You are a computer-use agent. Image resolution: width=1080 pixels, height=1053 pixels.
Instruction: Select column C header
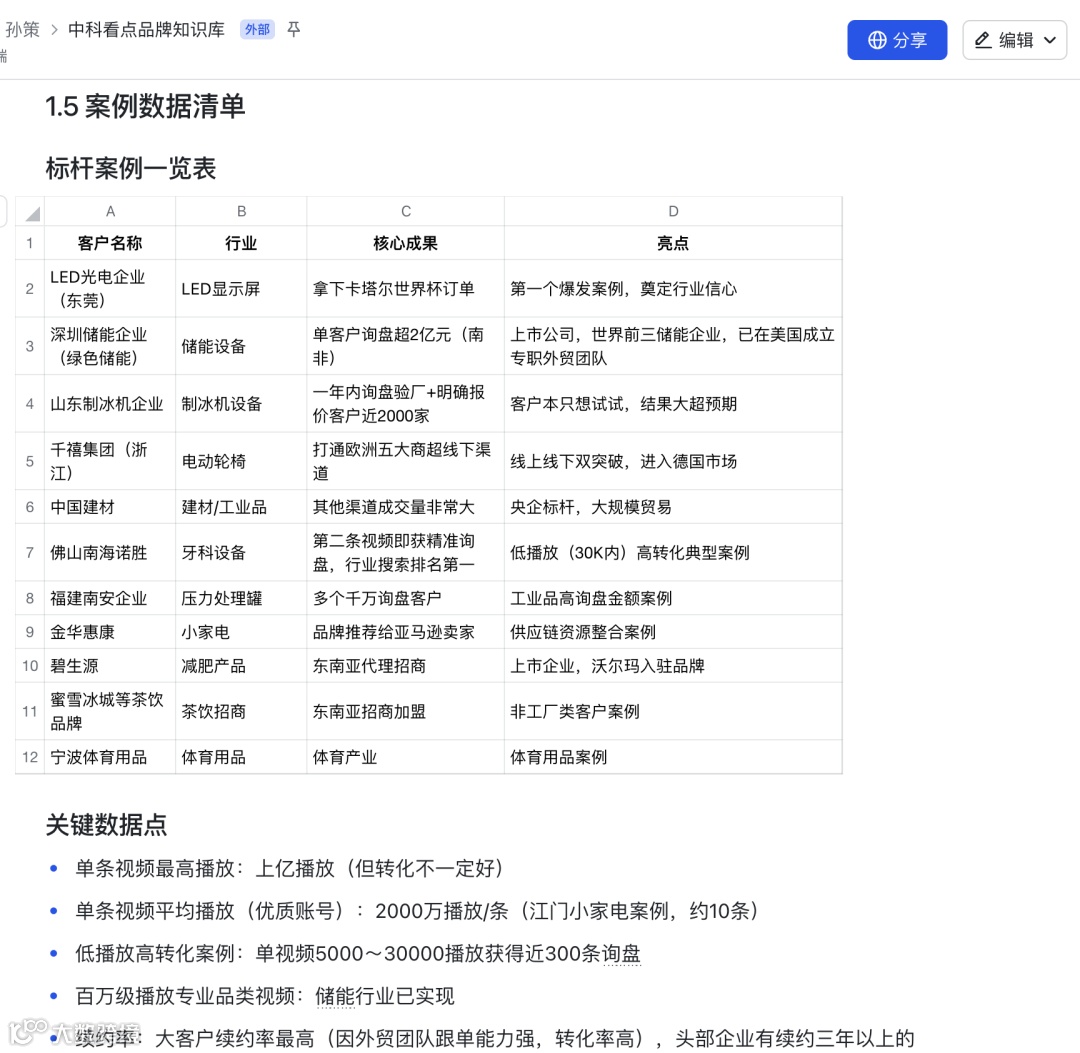[x=406, y=211]
